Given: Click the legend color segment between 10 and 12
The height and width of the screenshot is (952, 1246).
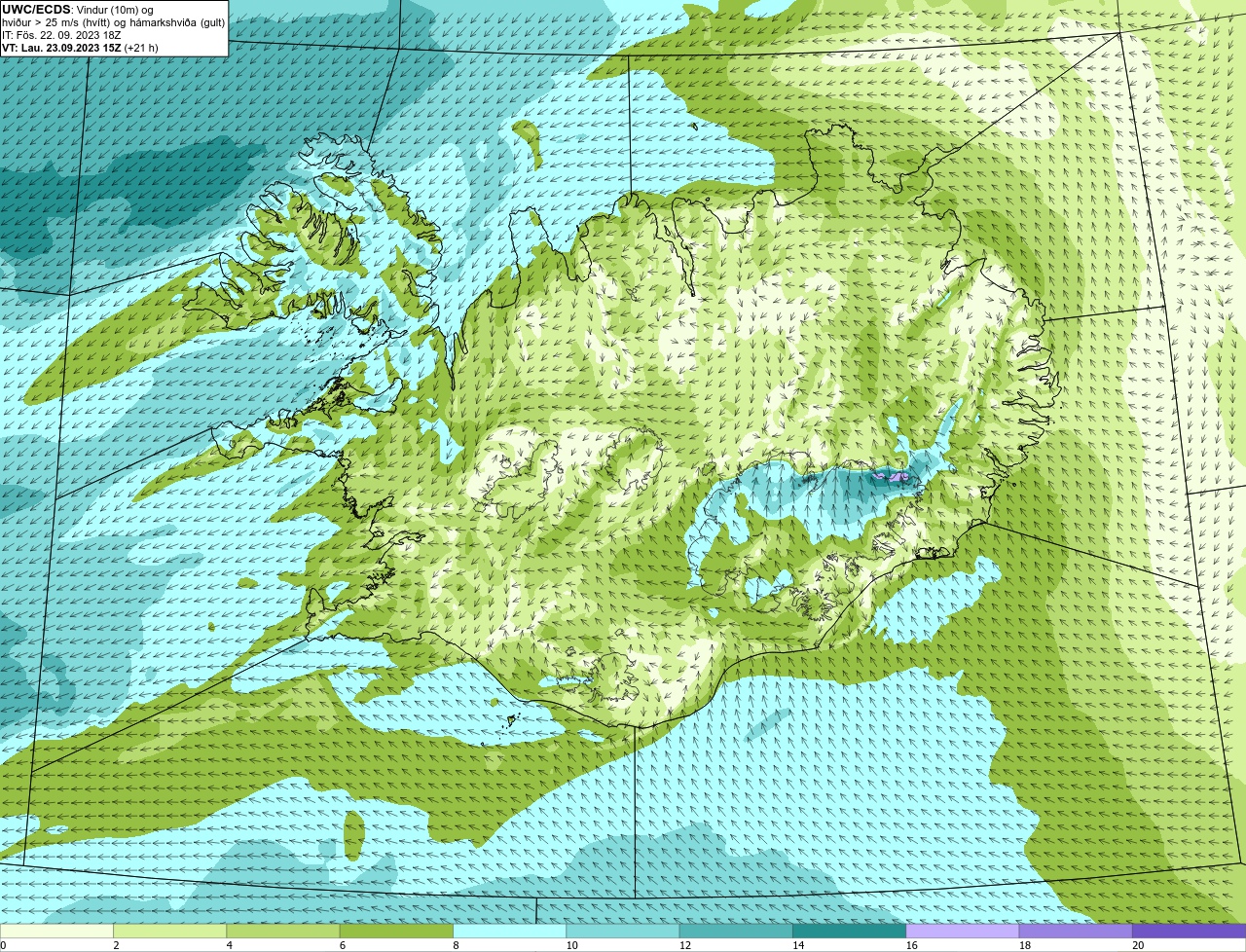Looking at the screenshot, I should pos(623,931).
